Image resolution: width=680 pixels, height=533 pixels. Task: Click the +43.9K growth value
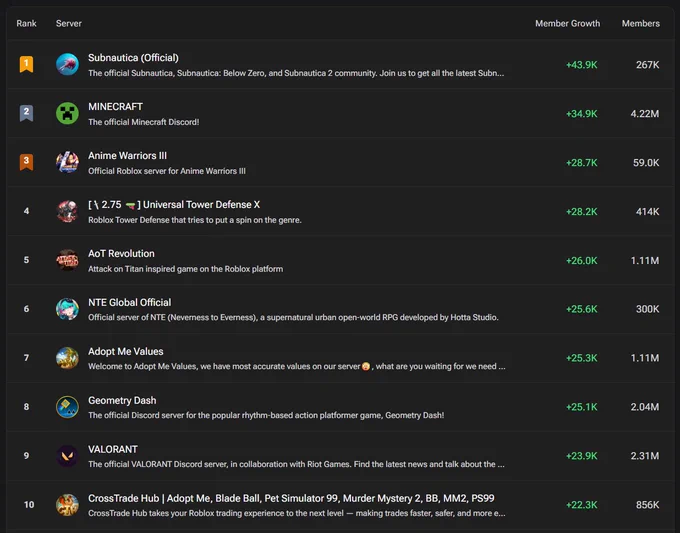click(x=582, y=65)
